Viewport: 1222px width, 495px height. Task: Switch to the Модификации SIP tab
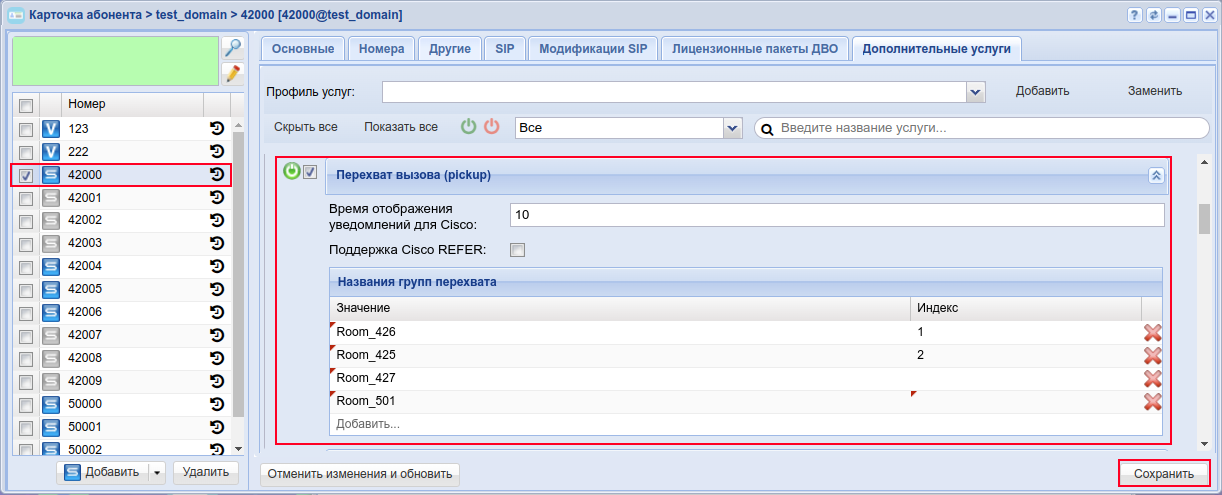coord(592,49)
